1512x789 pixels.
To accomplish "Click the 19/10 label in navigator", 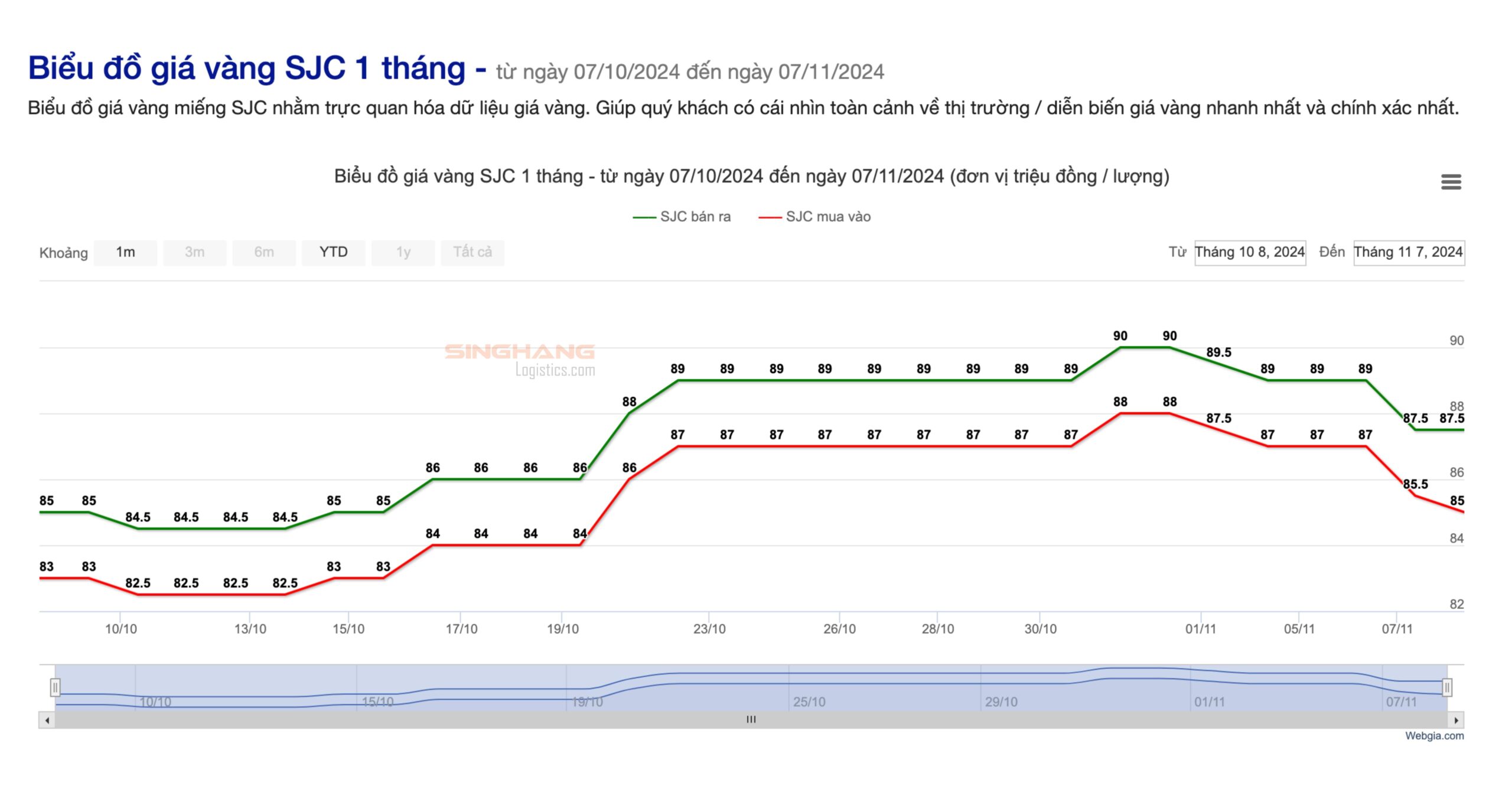I will 587,702.
